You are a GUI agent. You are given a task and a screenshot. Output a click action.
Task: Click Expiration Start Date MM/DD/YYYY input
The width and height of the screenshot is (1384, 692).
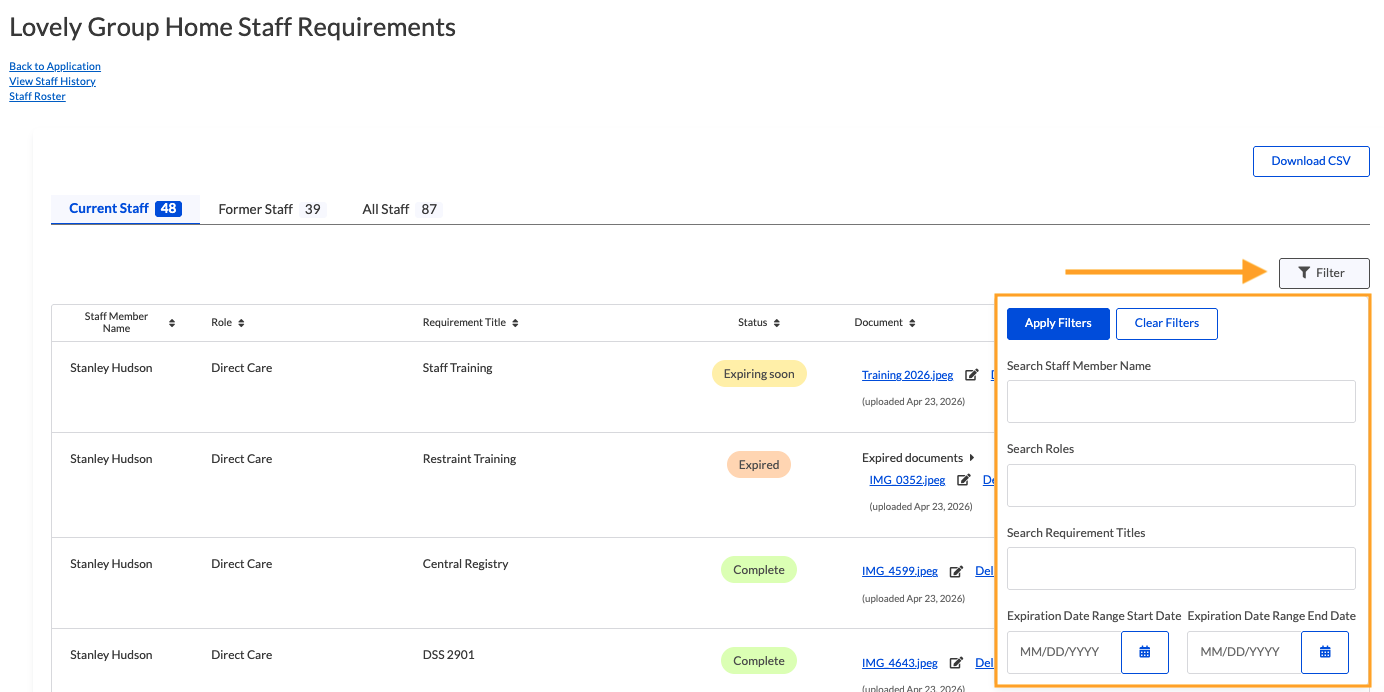point(1064,652)
